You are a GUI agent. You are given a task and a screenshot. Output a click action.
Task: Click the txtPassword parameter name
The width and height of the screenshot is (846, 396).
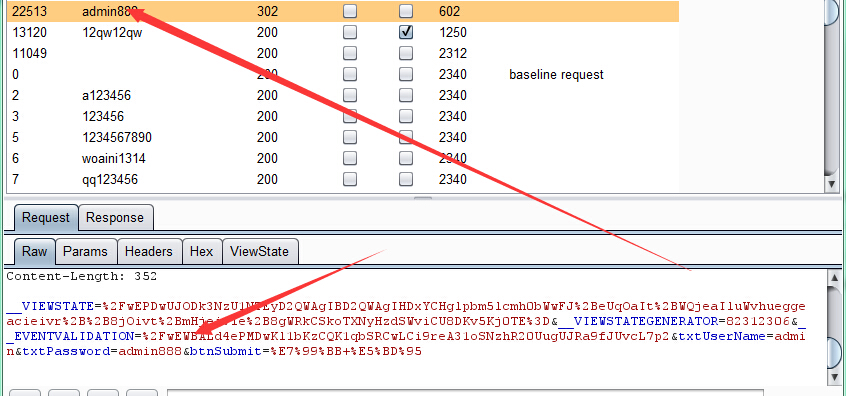click(x=67, y=351)
